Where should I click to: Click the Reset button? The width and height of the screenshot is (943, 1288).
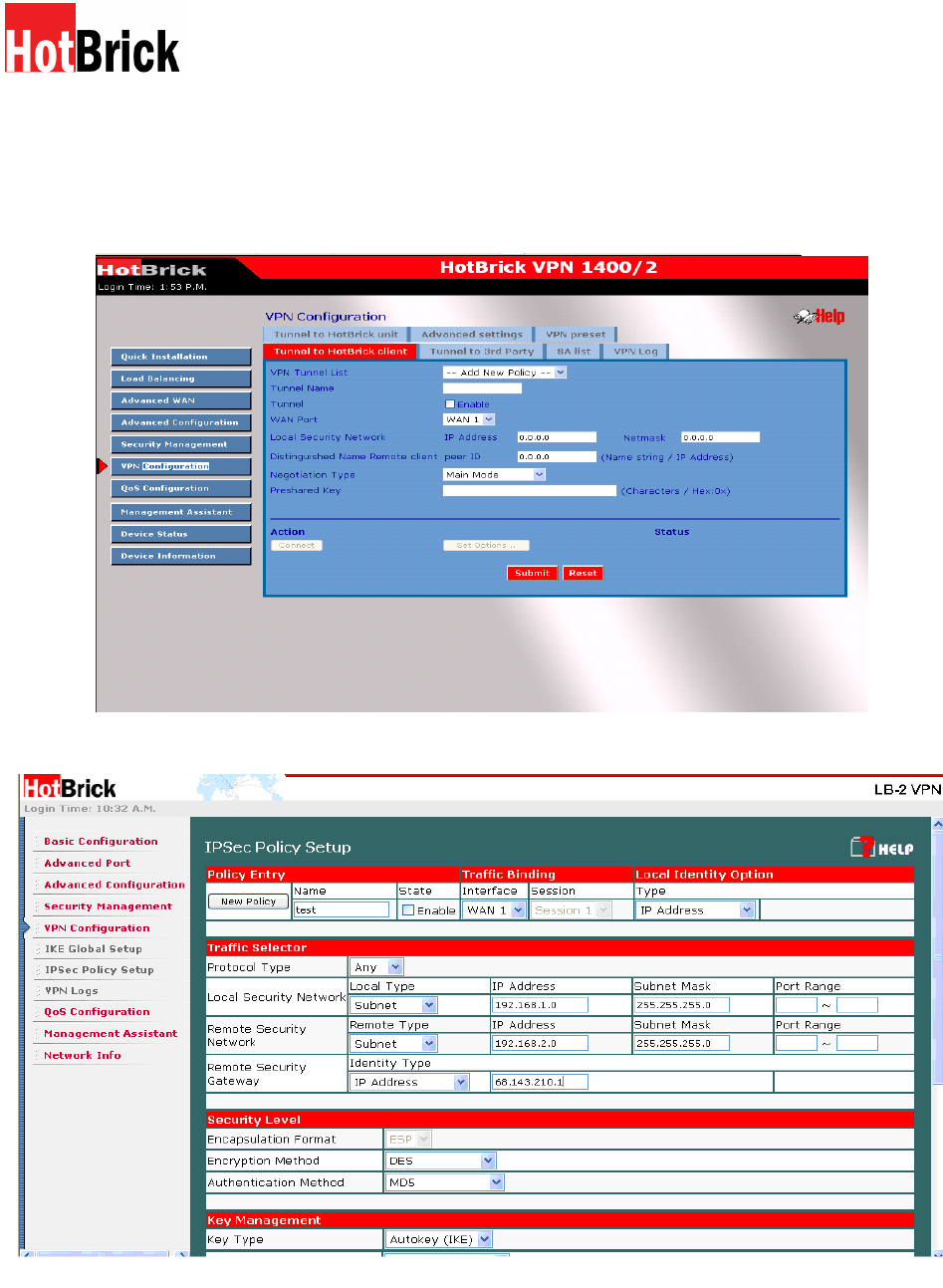pyautogui.click(x=583, y=573)
